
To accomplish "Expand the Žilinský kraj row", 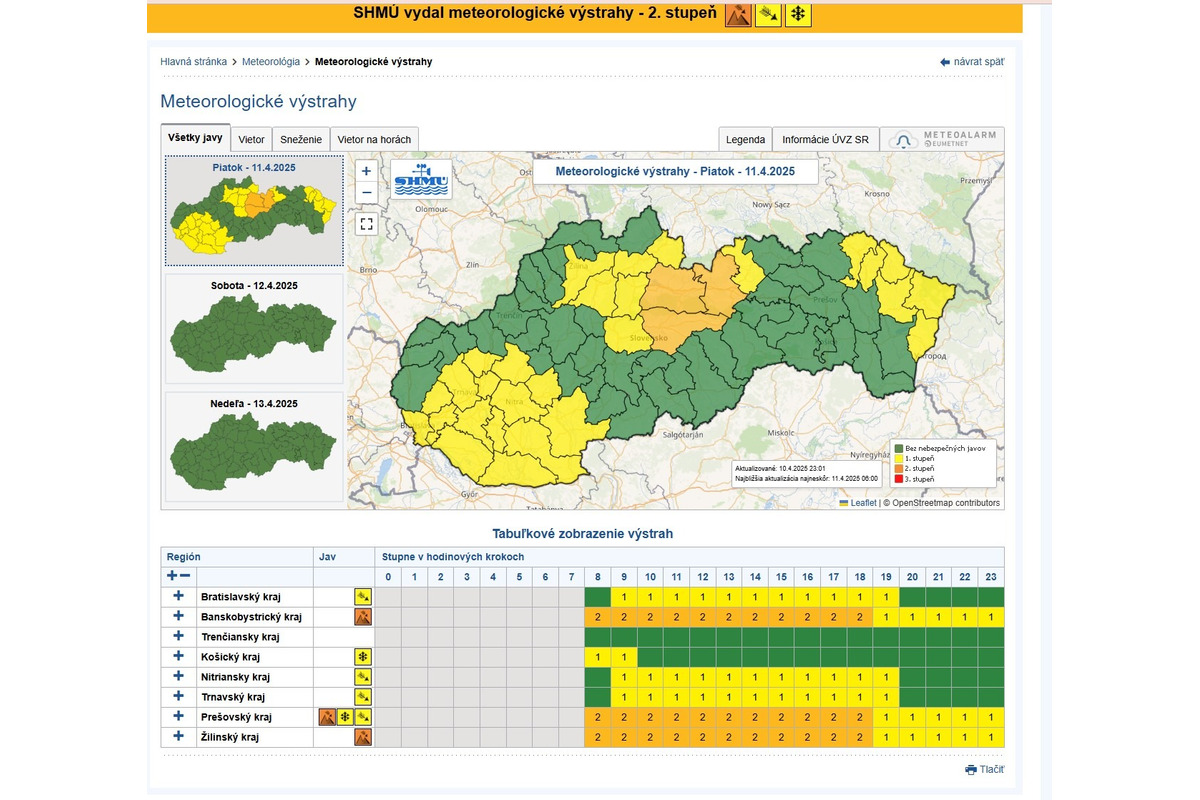I will pyautogui.click(x=179, y=737).
